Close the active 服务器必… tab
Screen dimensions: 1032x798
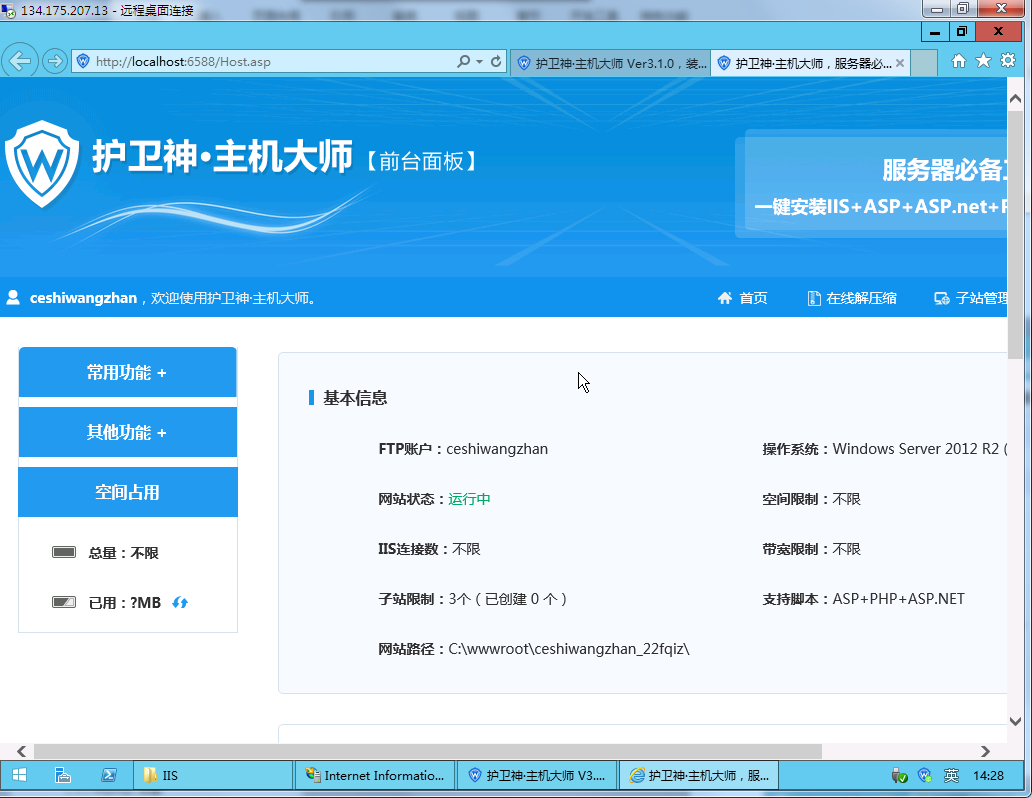tap(900, 63)
